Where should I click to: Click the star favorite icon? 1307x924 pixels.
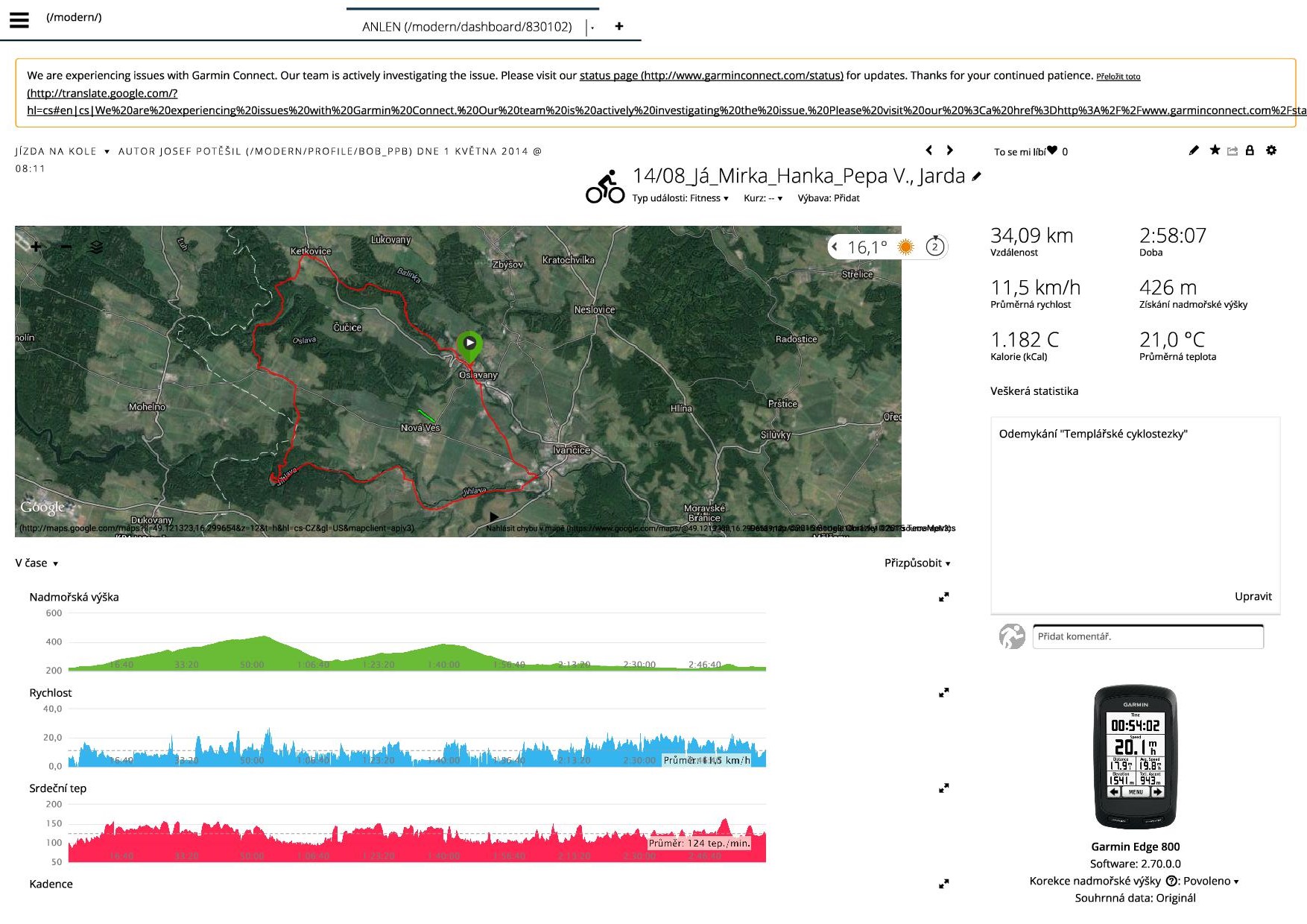click(x=1215, y=151)
